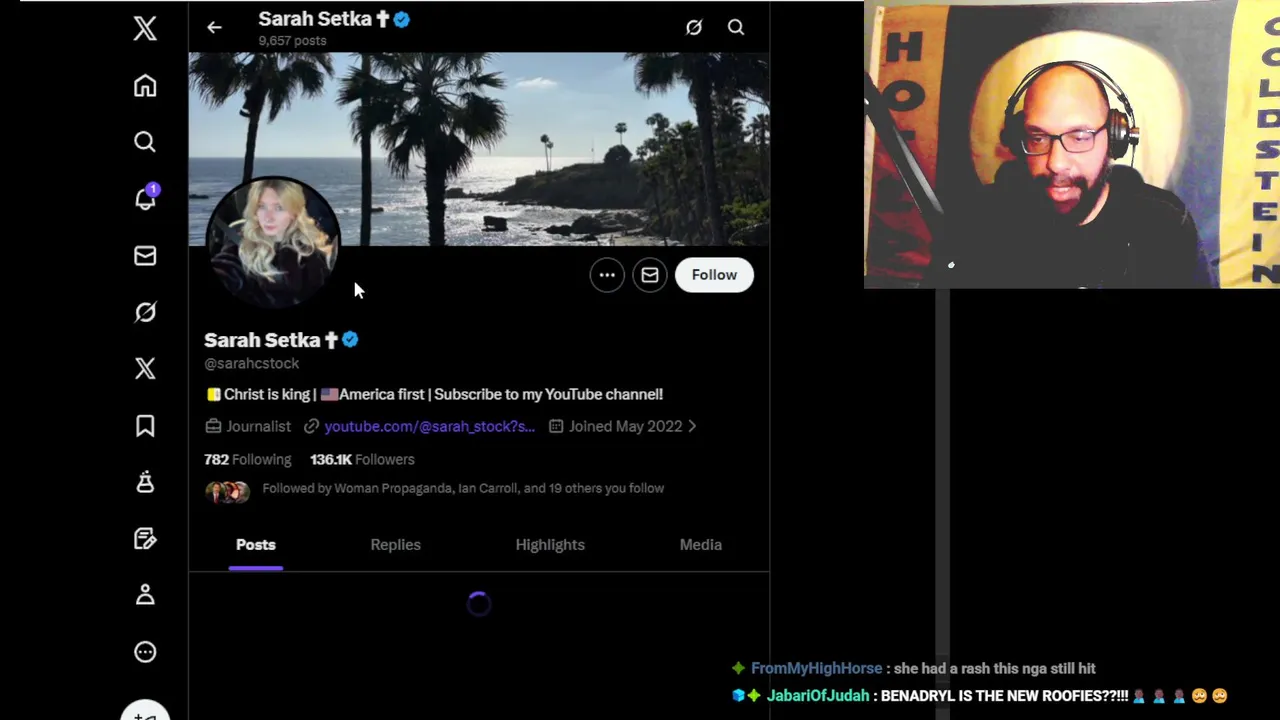
Task: Select the Posts tab
Action: 256,545
